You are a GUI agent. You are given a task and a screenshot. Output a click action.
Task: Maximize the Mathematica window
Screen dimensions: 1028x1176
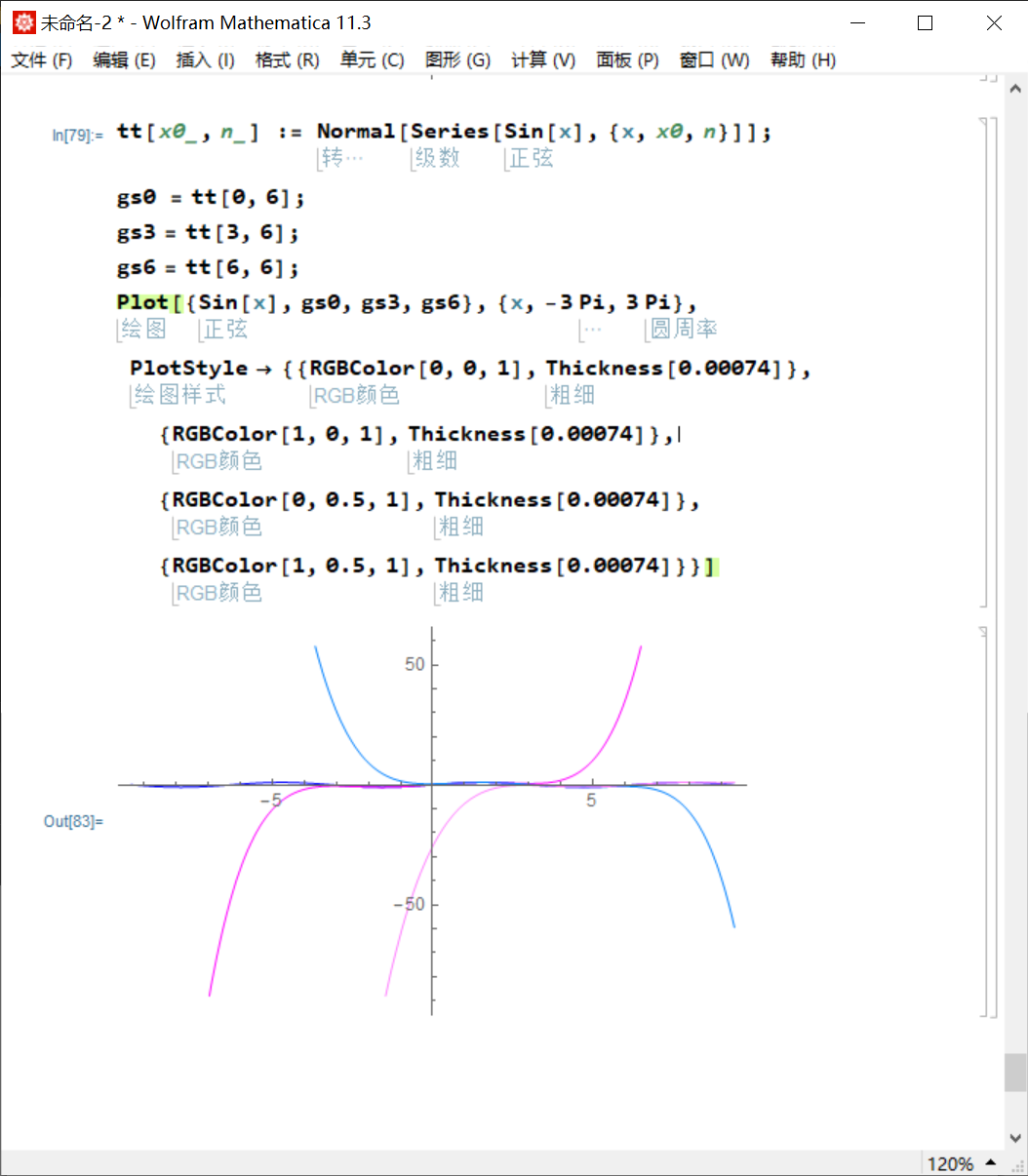[x=926, y=22]
